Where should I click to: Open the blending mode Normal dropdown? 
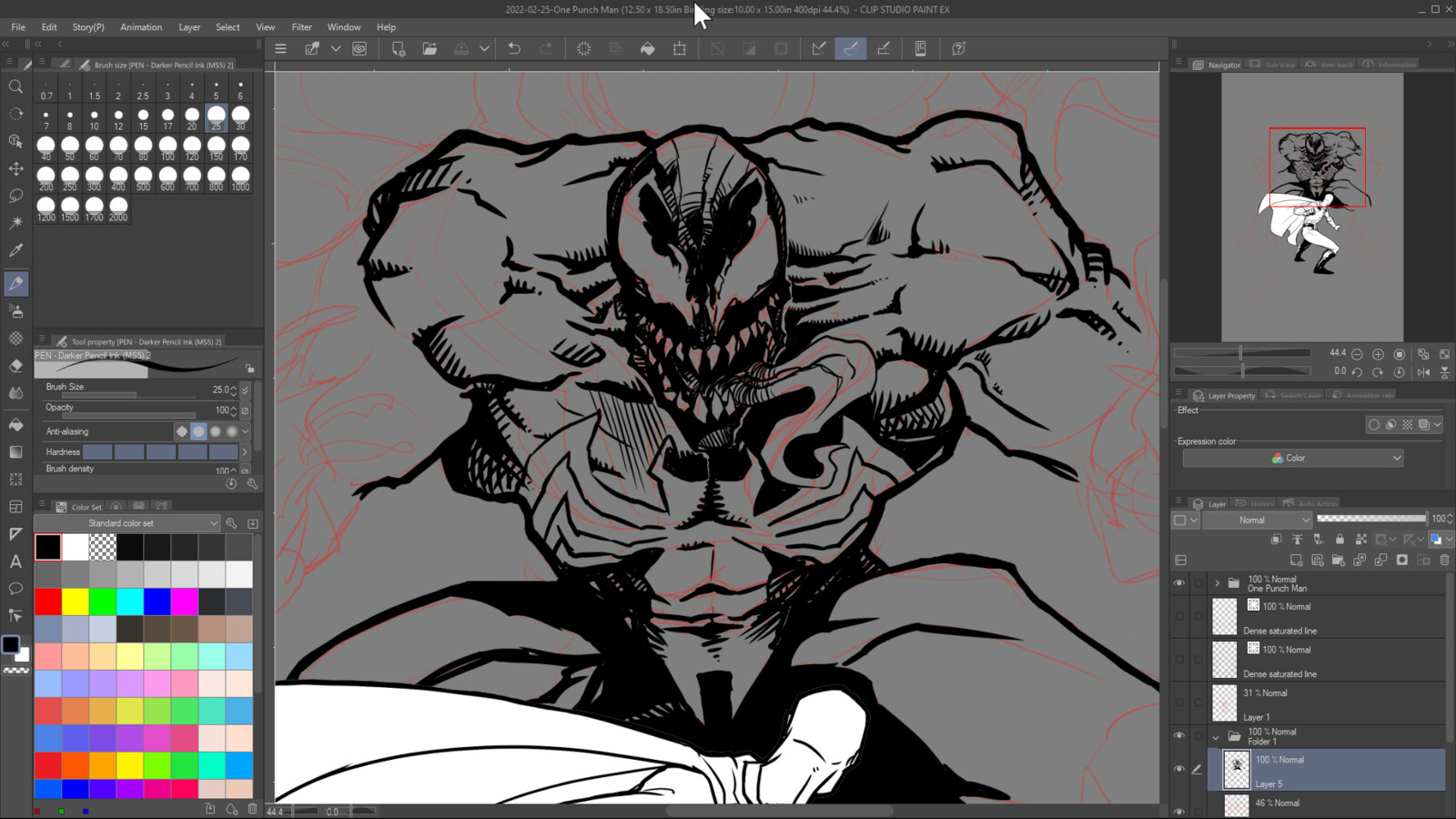click(x=1258, y=520)
